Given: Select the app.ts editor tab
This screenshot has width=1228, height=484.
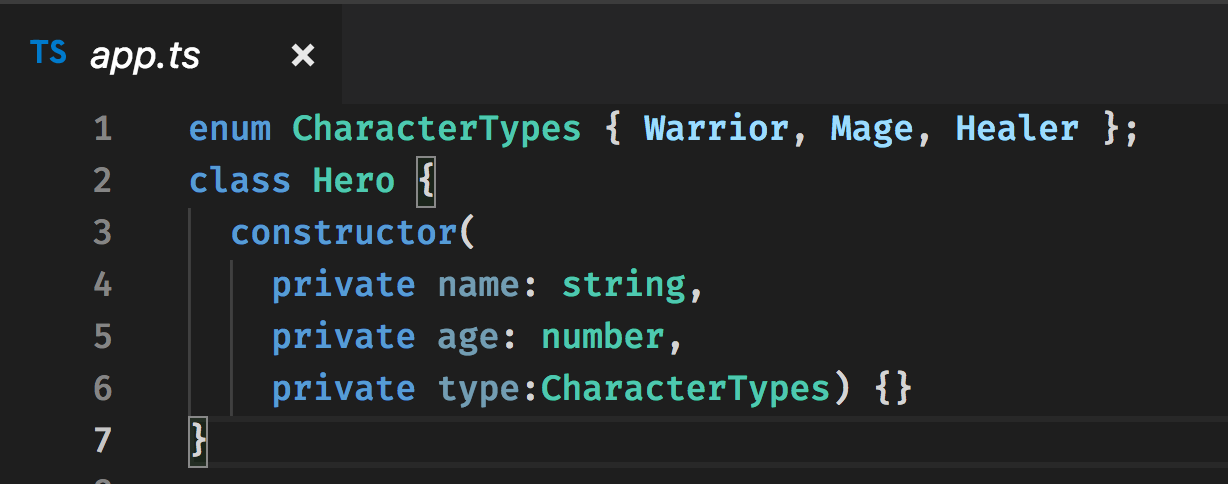Looking at the screenshot, I should click(145, 56).
